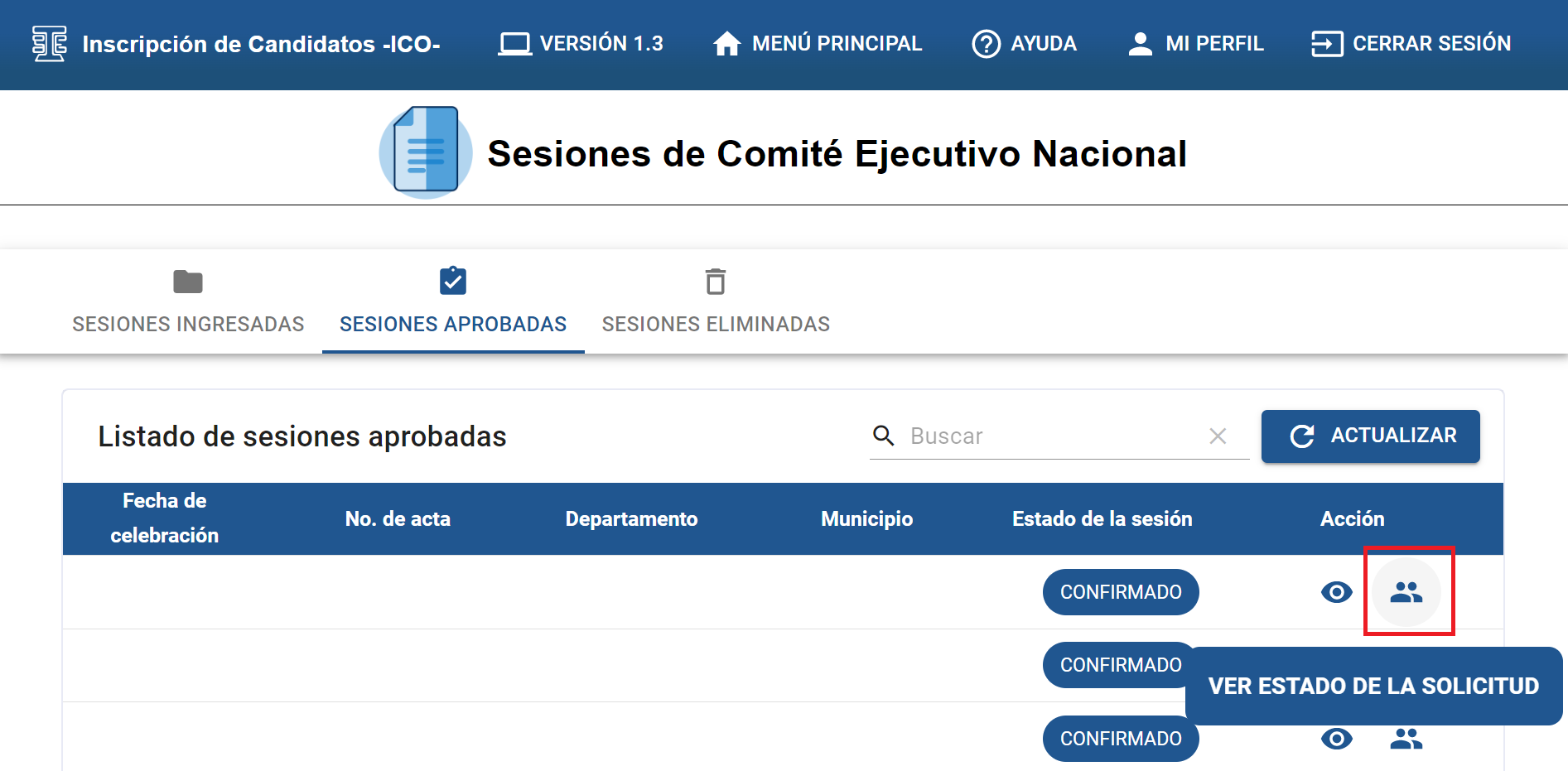The image size is (1568, 771).
Task: View first session details eye icon
Action: click(x=1336, y=592)
